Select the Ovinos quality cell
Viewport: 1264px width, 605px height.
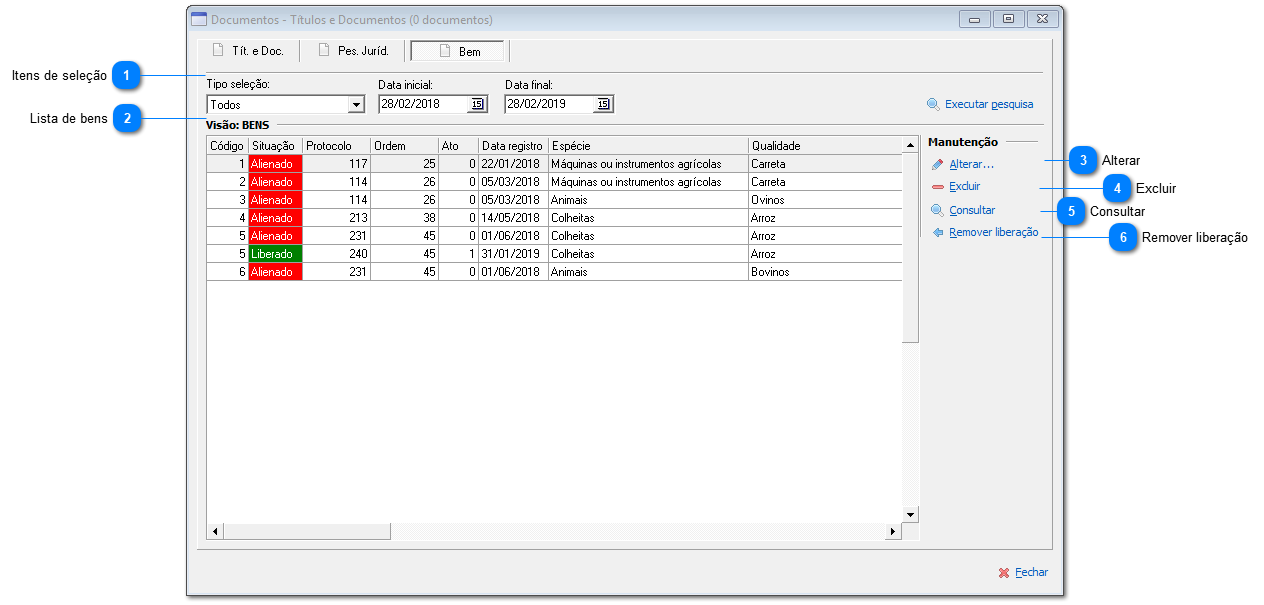click(825, 200)
